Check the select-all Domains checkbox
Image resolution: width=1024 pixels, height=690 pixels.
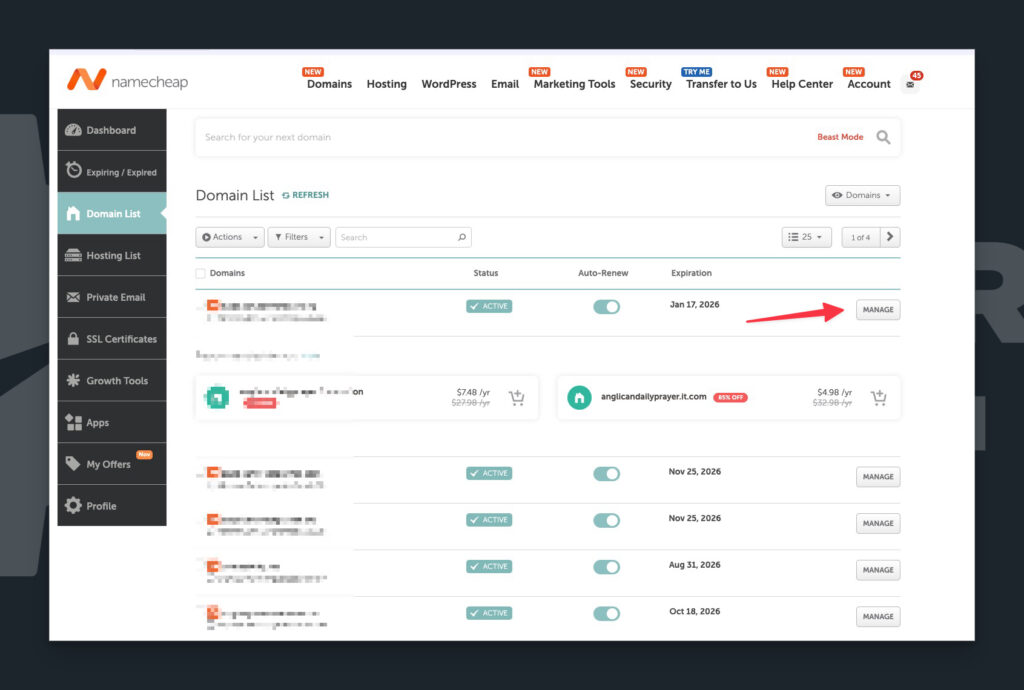201,273
